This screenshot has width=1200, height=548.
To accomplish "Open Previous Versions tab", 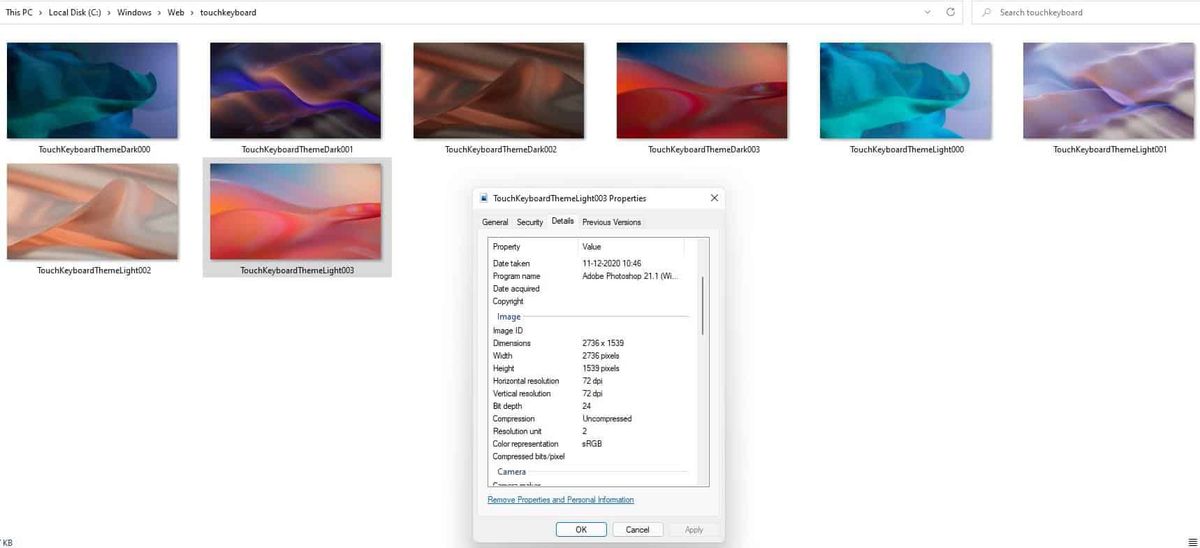I will point(612,222).
